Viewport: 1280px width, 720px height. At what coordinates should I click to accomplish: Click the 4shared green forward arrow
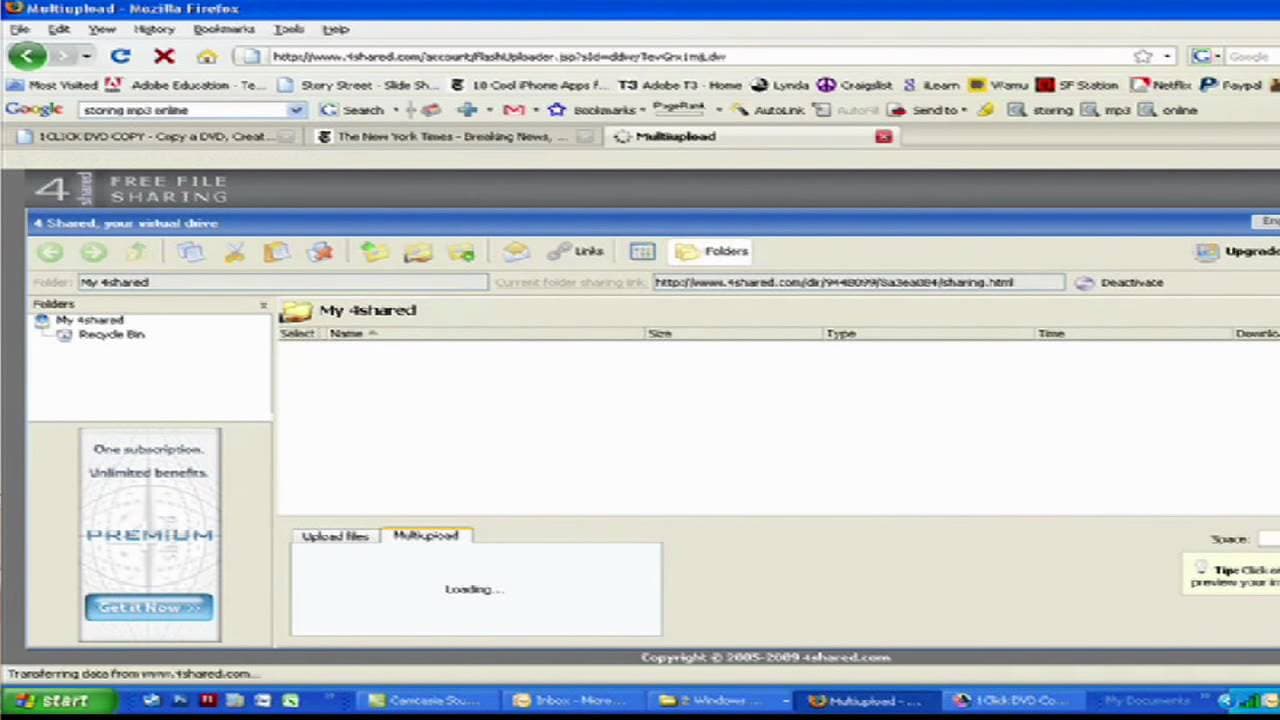point(93,252)
